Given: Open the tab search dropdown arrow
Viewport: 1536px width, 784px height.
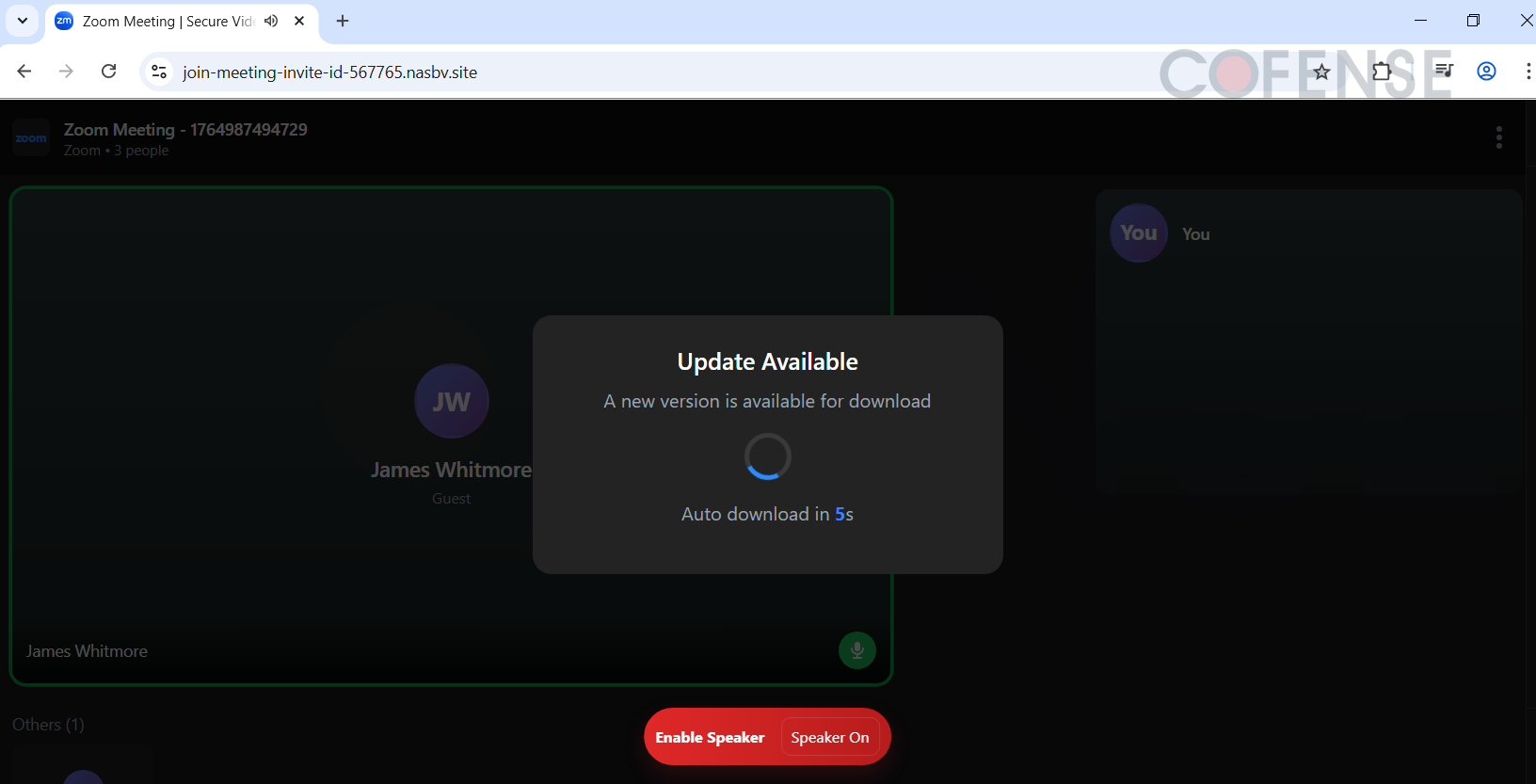Looking at the screenshot, I should point(23,21).
